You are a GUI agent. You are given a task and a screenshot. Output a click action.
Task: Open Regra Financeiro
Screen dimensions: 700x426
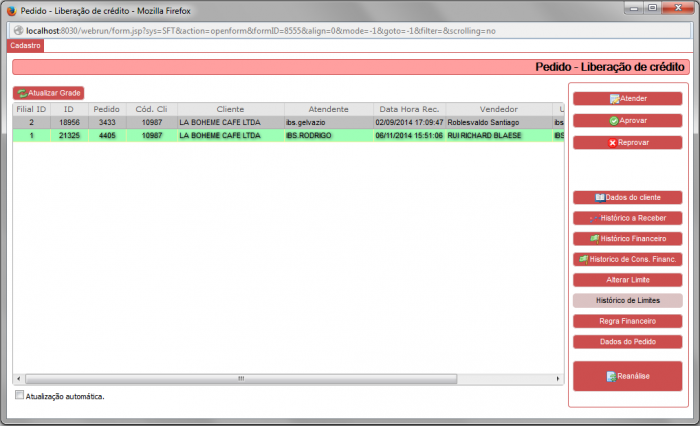coord(627,321)
